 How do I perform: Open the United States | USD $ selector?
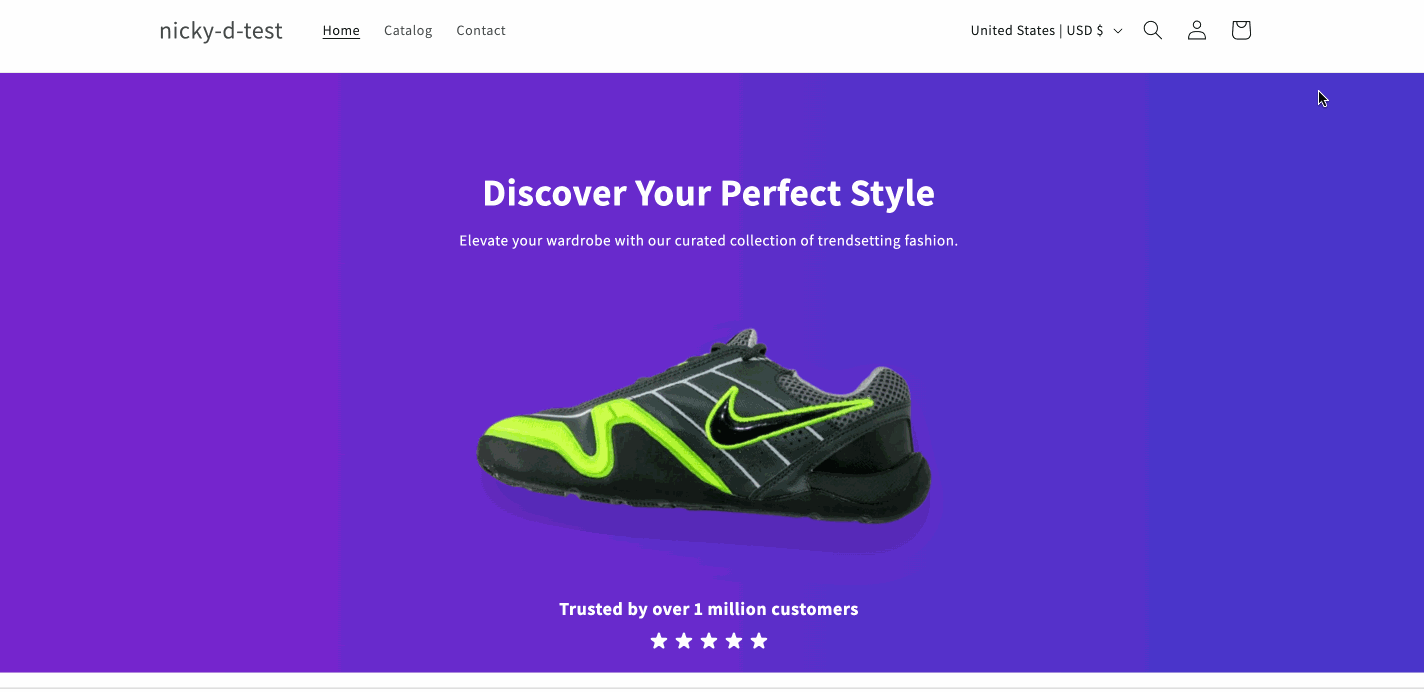coord(1037,31)
